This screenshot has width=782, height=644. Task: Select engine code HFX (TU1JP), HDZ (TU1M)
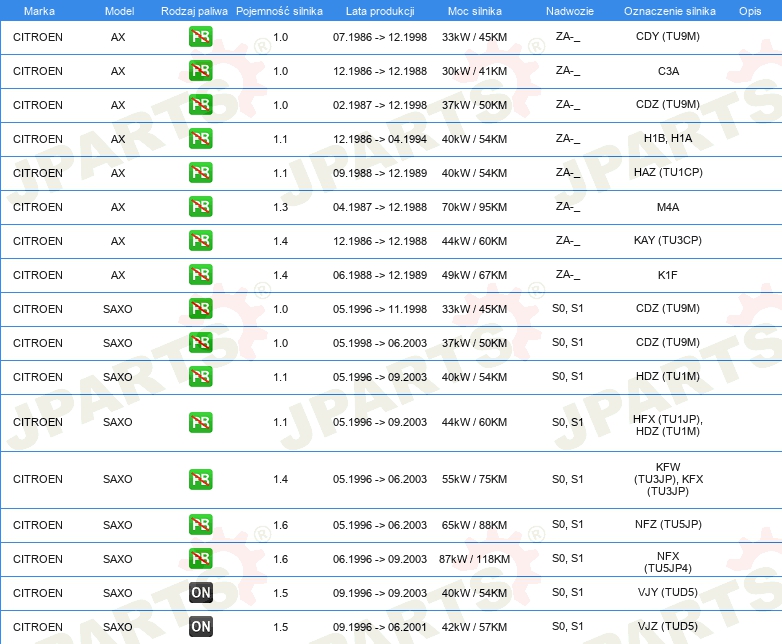click(x=668, y=425)
